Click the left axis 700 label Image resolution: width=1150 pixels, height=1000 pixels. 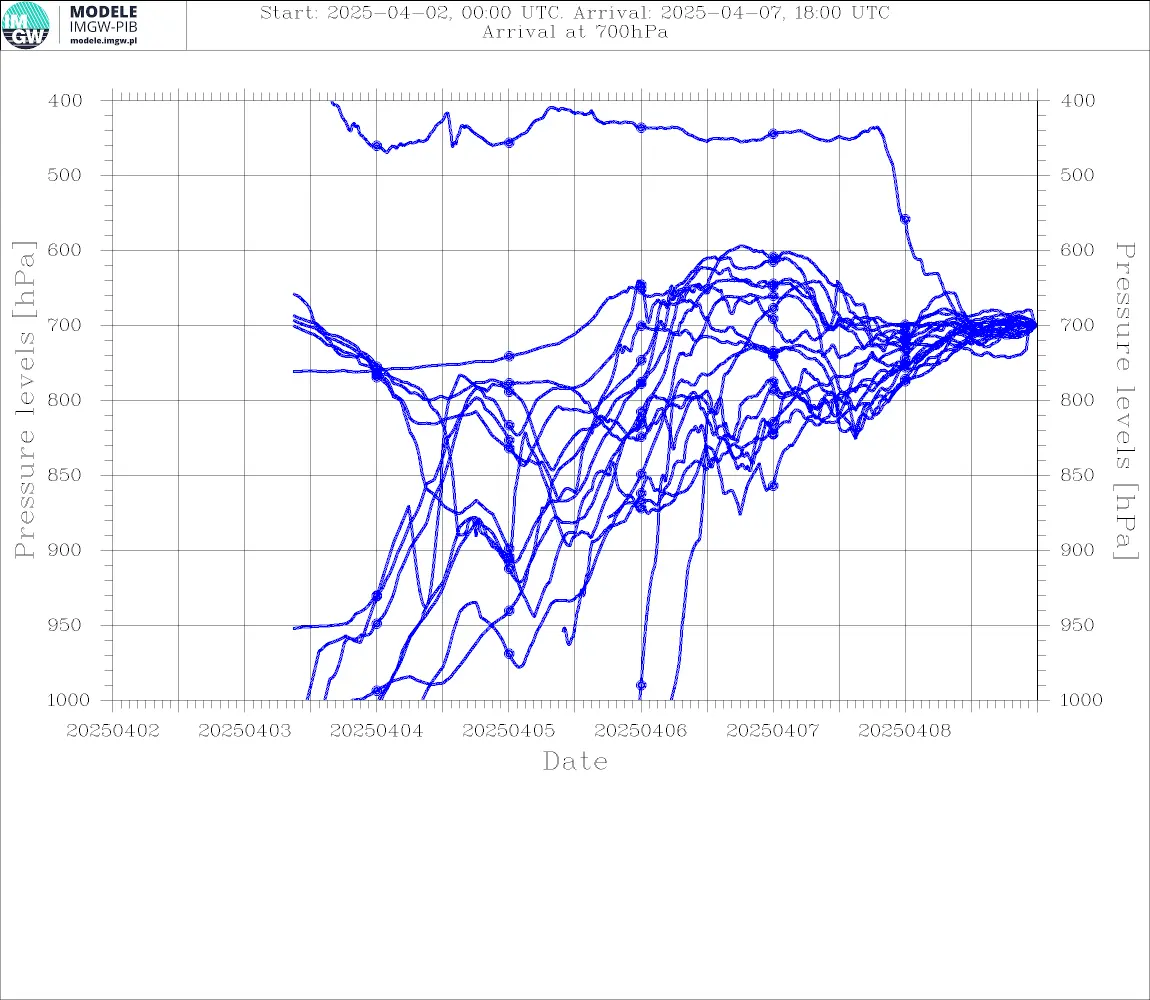(65, 325)
